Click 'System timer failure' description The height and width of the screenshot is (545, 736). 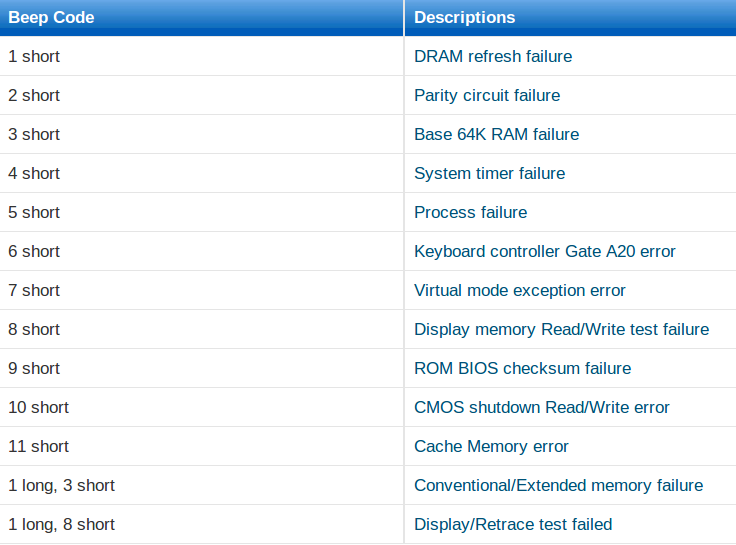click(489, 173)
